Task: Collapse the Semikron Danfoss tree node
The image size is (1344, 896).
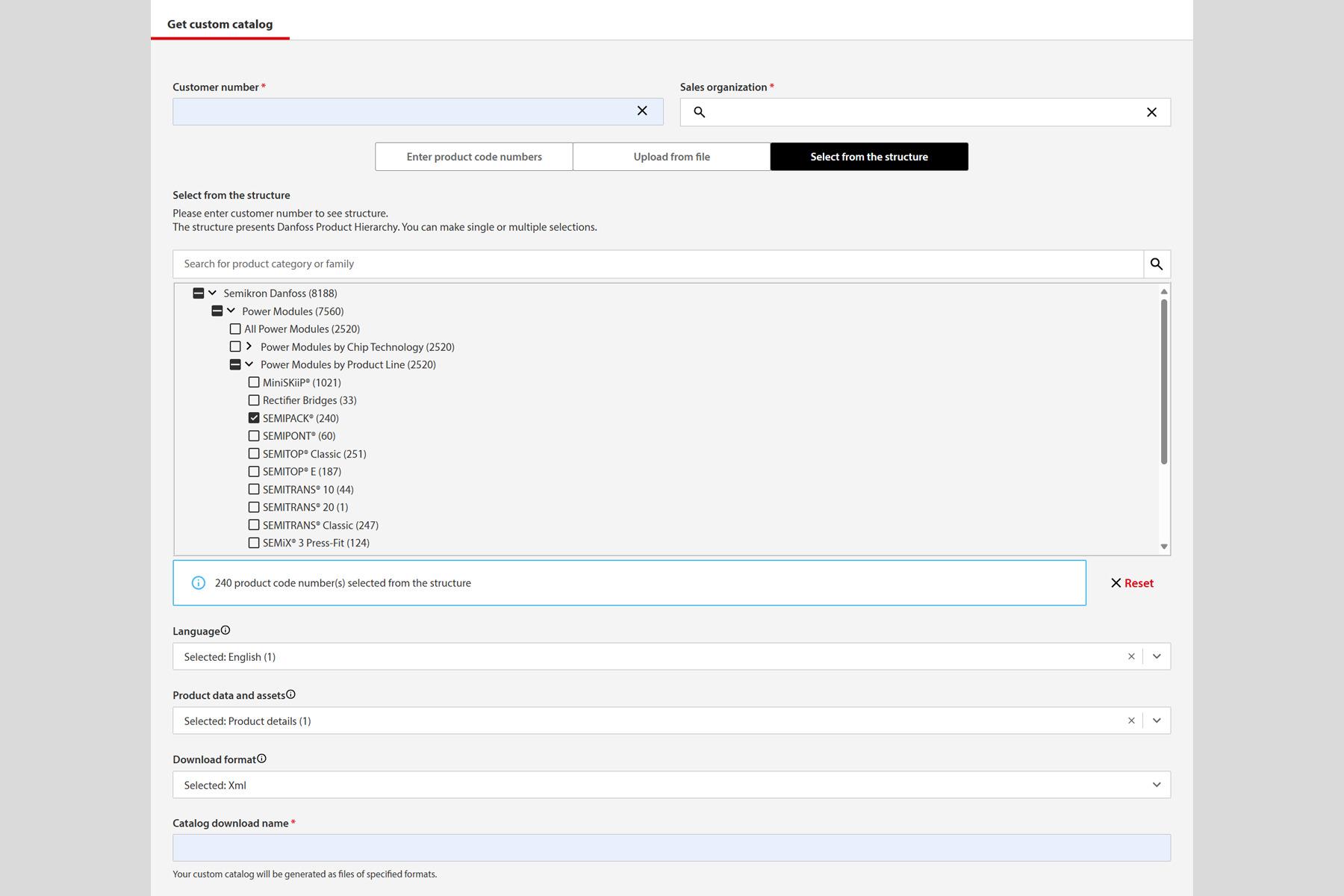Action: [x=212, y=293]
